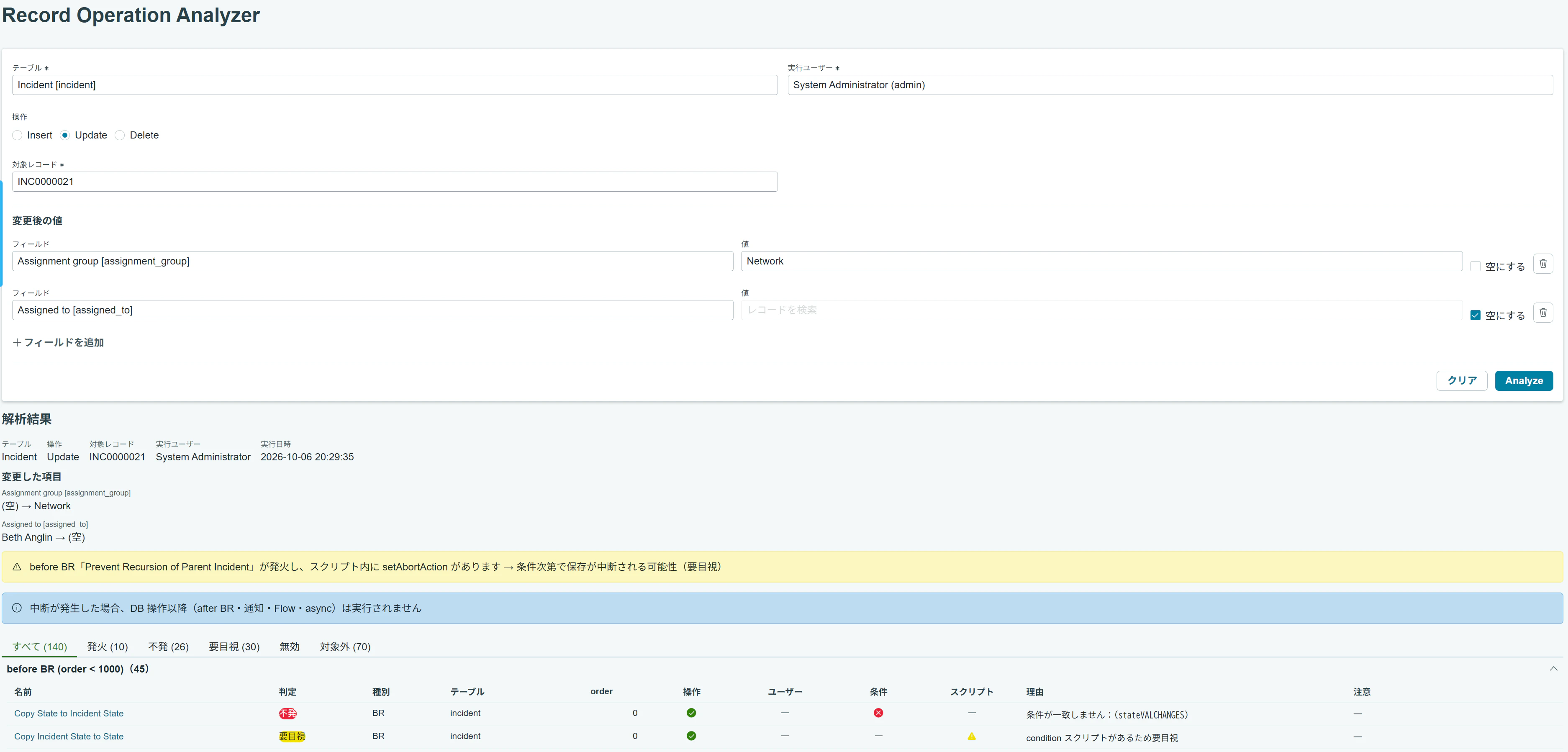Open the テーブル Incident combo box
The width and height of the screenshot is (1568, 752).
395,85
